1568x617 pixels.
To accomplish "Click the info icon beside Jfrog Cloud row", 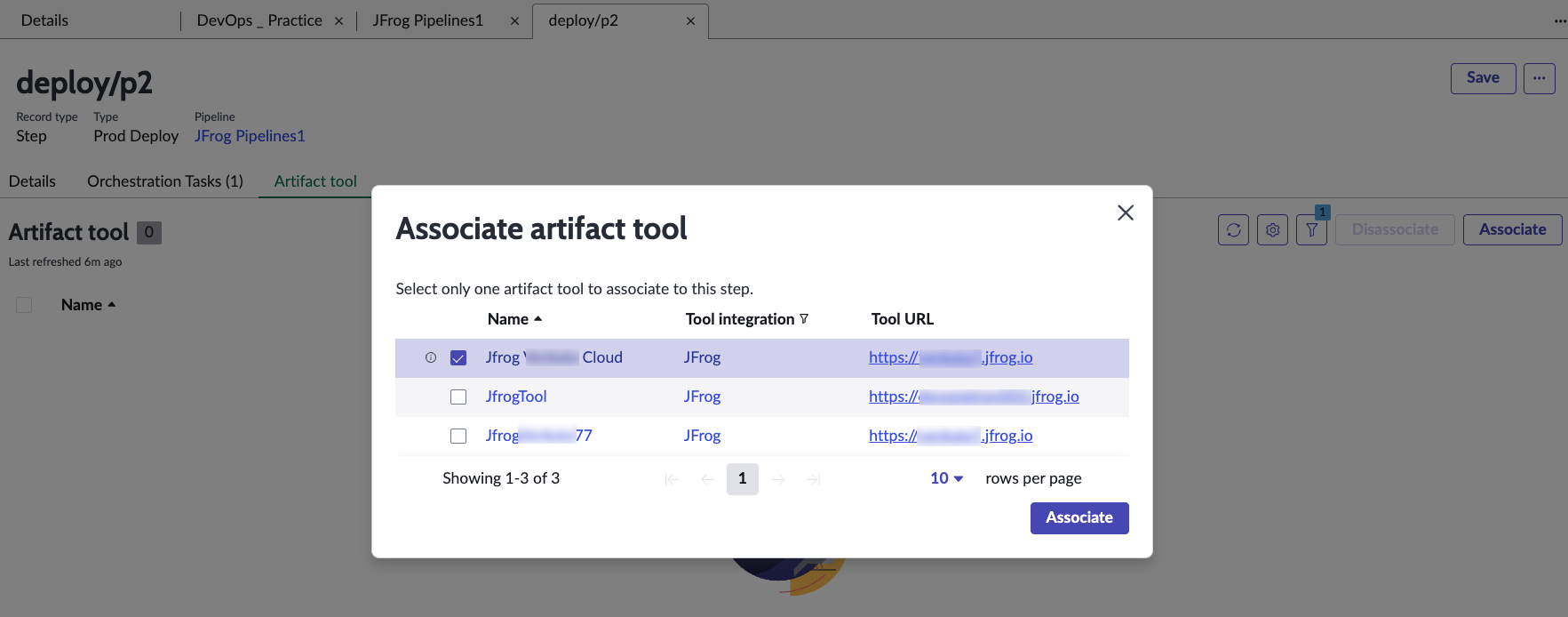I will 431,357.
